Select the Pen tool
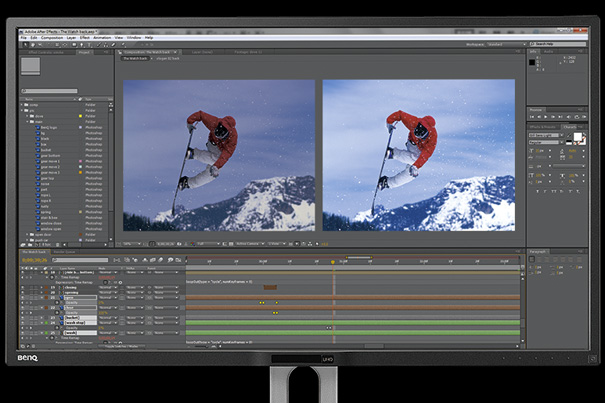605x403 pixels. coord(82,45)
